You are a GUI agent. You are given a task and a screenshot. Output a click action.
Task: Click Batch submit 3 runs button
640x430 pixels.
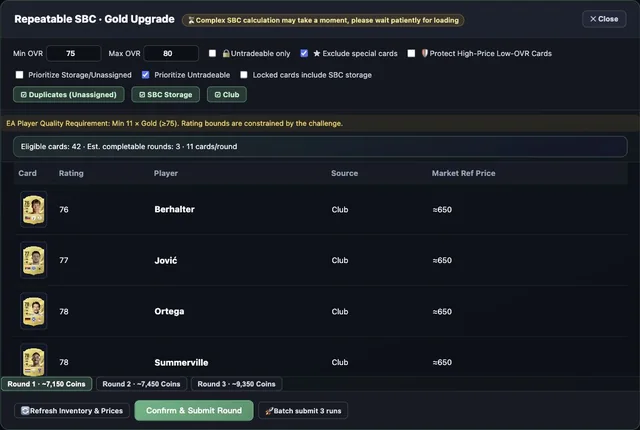[x=303, y=411]
